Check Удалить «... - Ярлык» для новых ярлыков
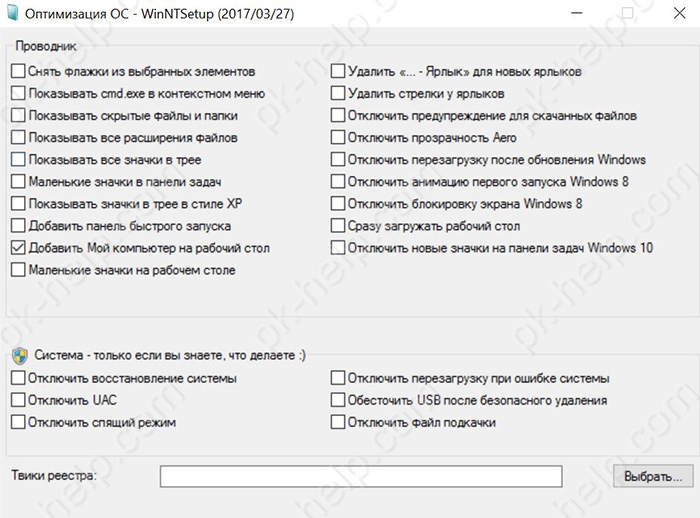 point(338,71)
